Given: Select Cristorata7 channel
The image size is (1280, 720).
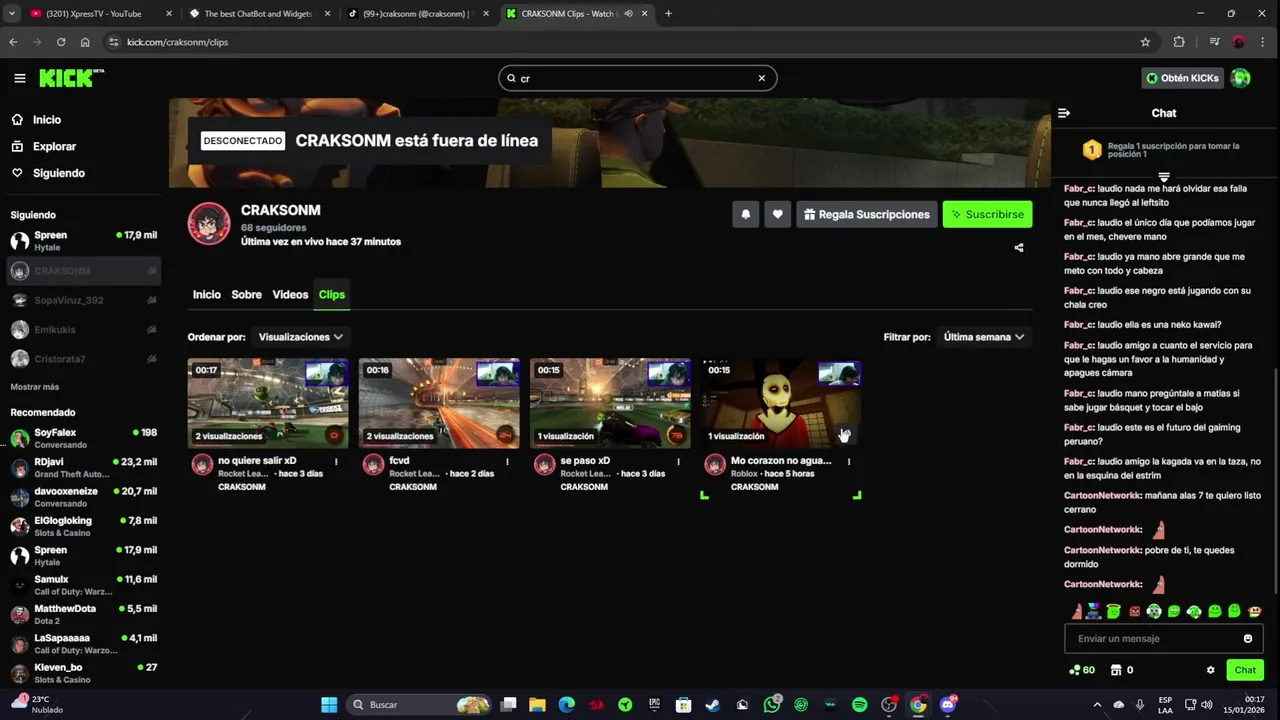Looking at the screenshot, I should (x=84, y=359).
